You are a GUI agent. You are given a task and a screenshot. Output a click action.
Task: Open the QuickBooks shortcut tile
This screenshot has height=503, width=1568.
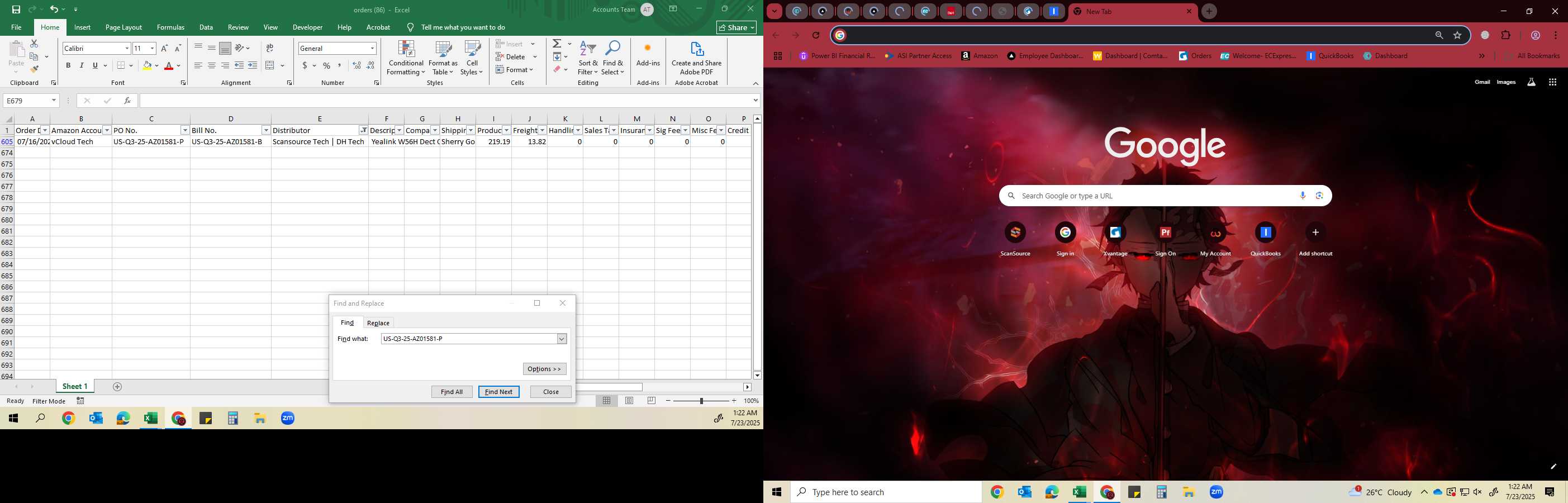tap(1266, 239)
